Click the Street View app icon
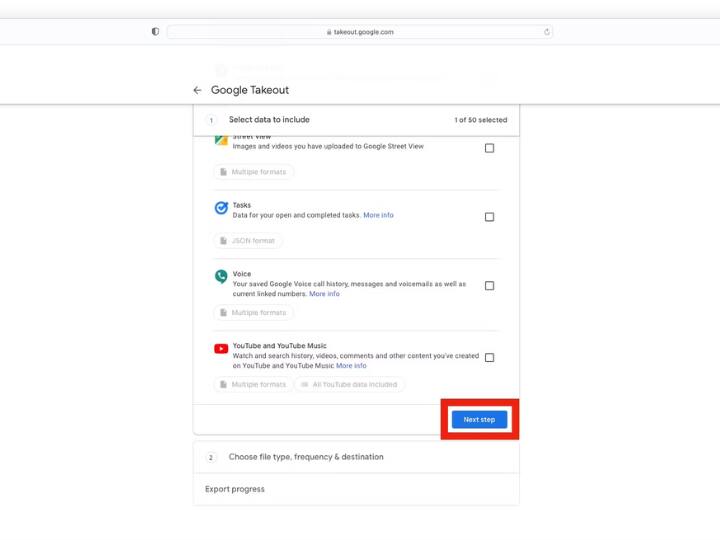Image resolution: width=720 pixels, height=540 pixels. point(221,140)
